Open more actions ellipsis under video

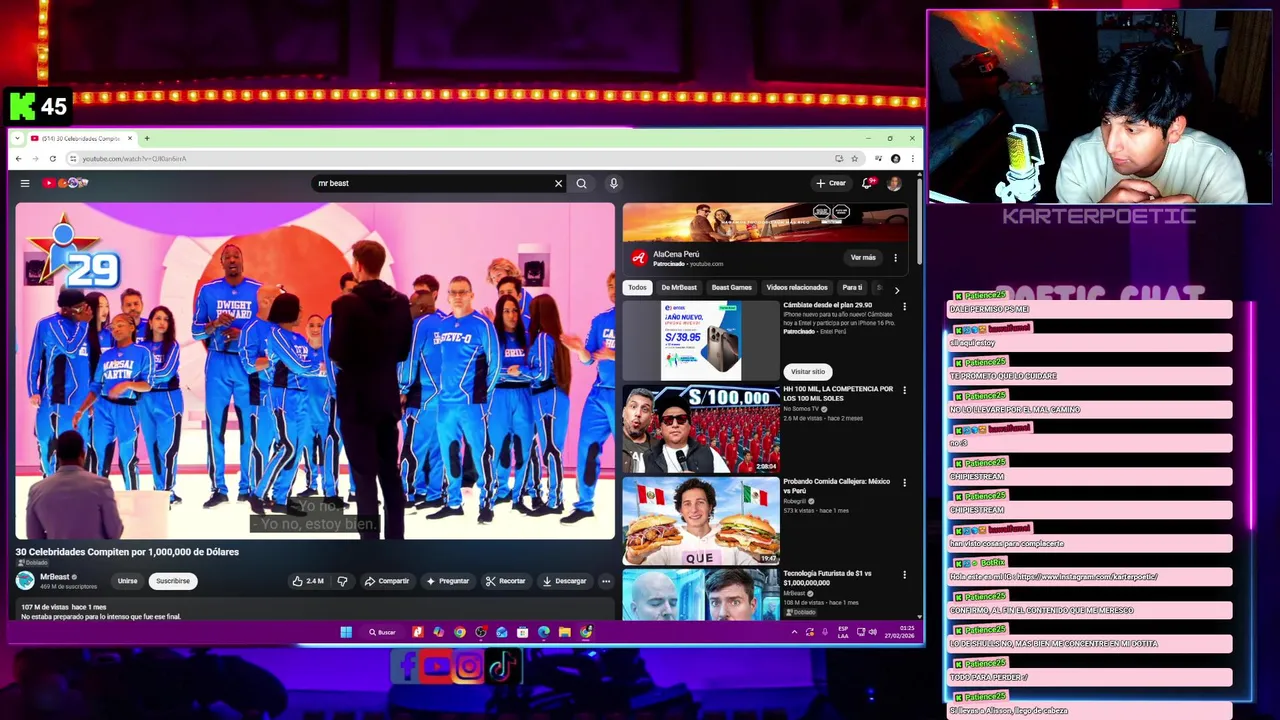605,581
